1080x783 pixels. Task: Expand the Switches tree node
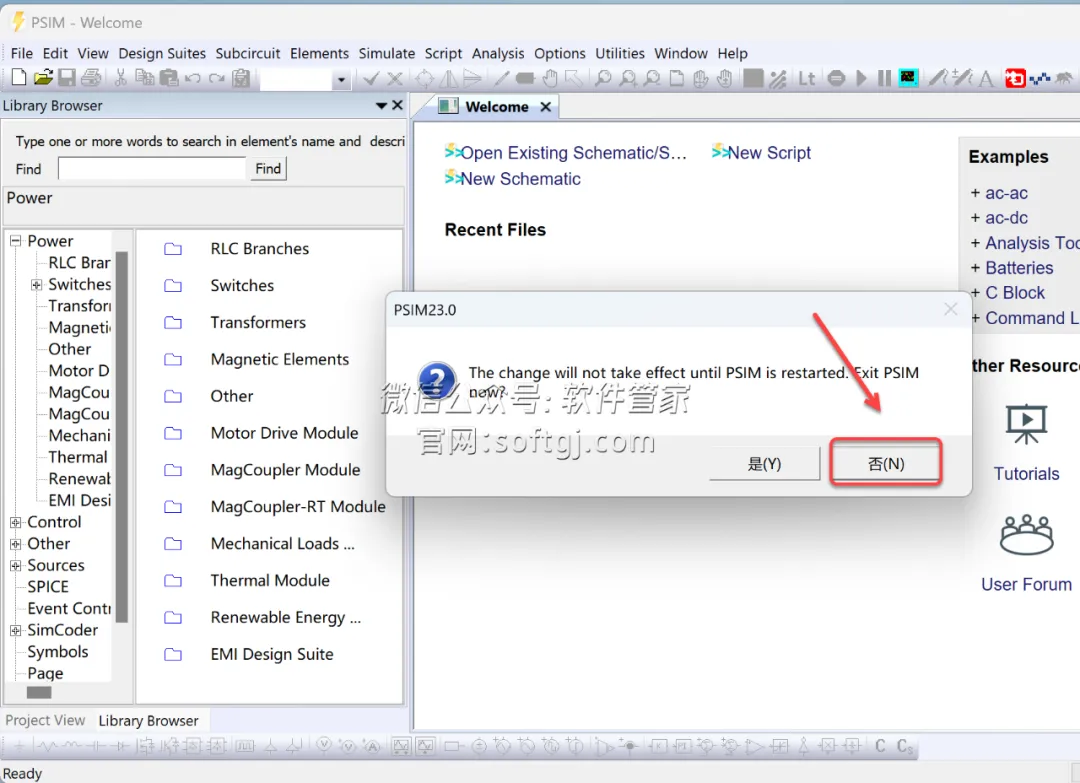(37, 284)
